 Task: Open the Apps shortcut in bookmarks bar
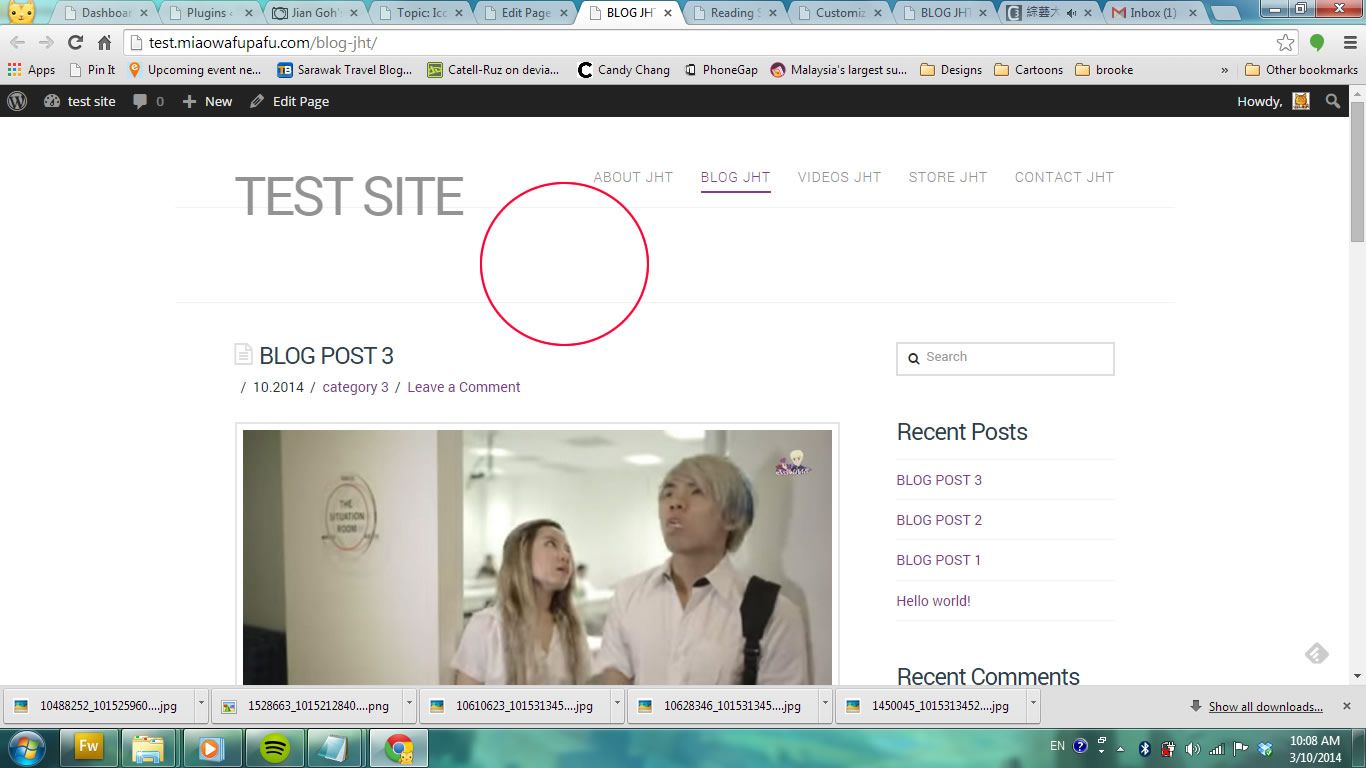click(31, 70)
